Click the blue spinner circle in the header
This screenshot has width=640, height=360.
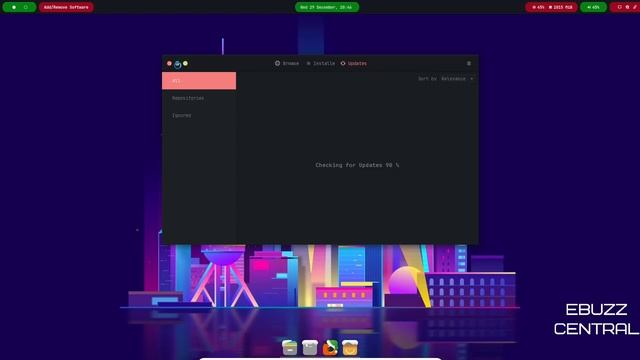coord(178,64)
